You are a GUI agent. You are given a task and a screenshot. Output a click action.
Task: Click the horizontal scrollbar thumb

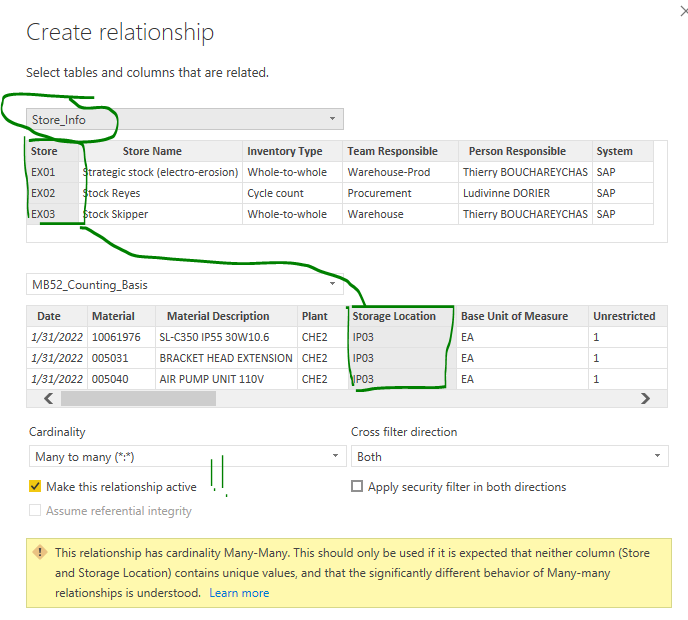(137, 398)
